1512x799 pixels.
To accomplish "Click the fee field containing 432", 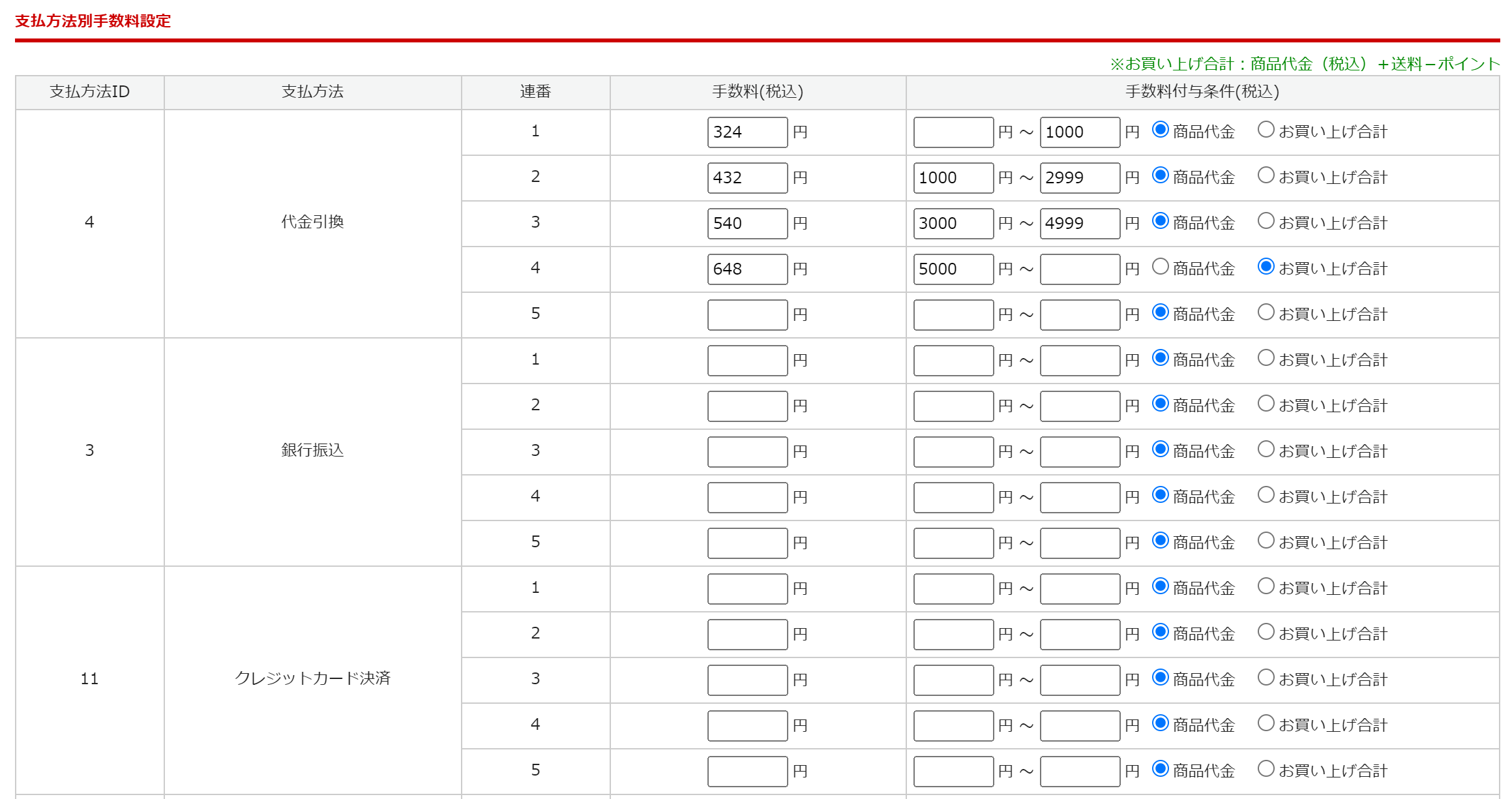I will click(x=747, y=178).
